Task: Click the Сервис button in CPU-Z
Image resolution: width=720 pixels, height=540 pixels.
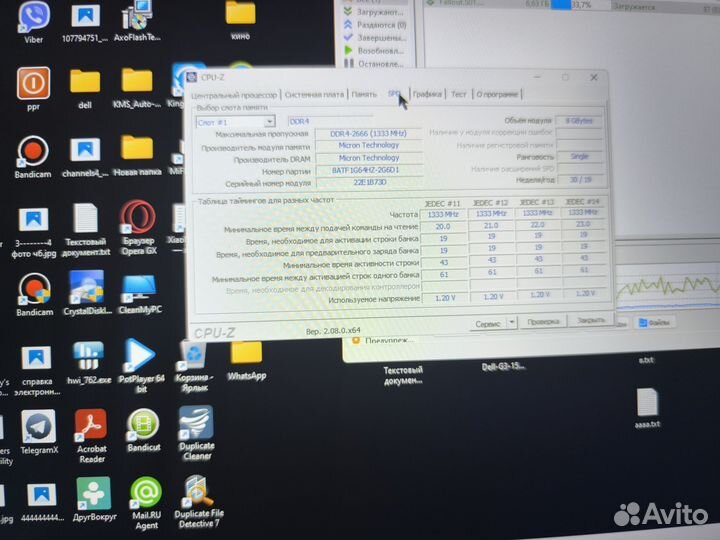Action: [488, 323]
